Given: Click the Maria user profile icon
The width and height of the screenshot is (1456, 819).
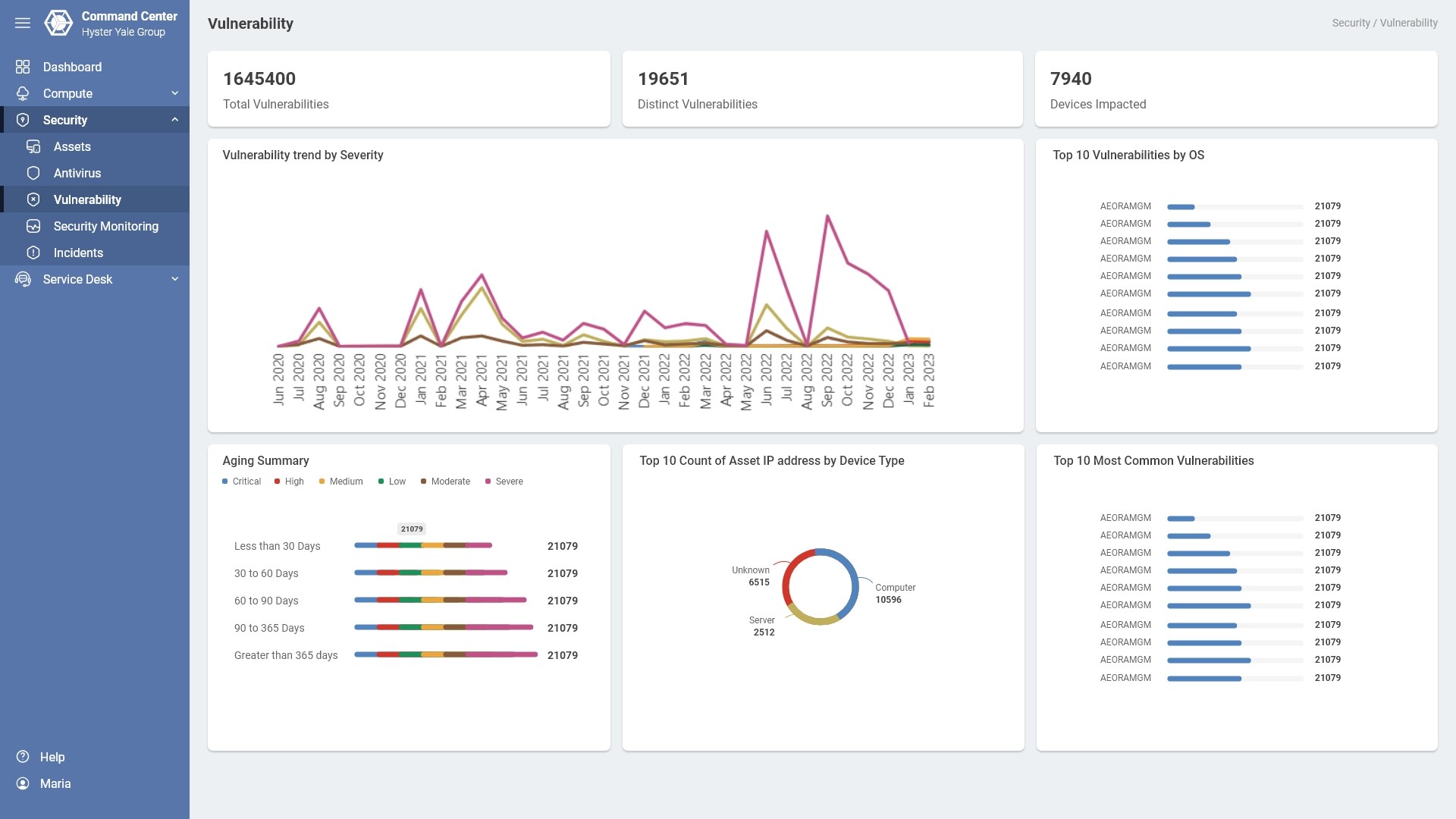Looking at the screenshot, I should click(x=23, y=783).
